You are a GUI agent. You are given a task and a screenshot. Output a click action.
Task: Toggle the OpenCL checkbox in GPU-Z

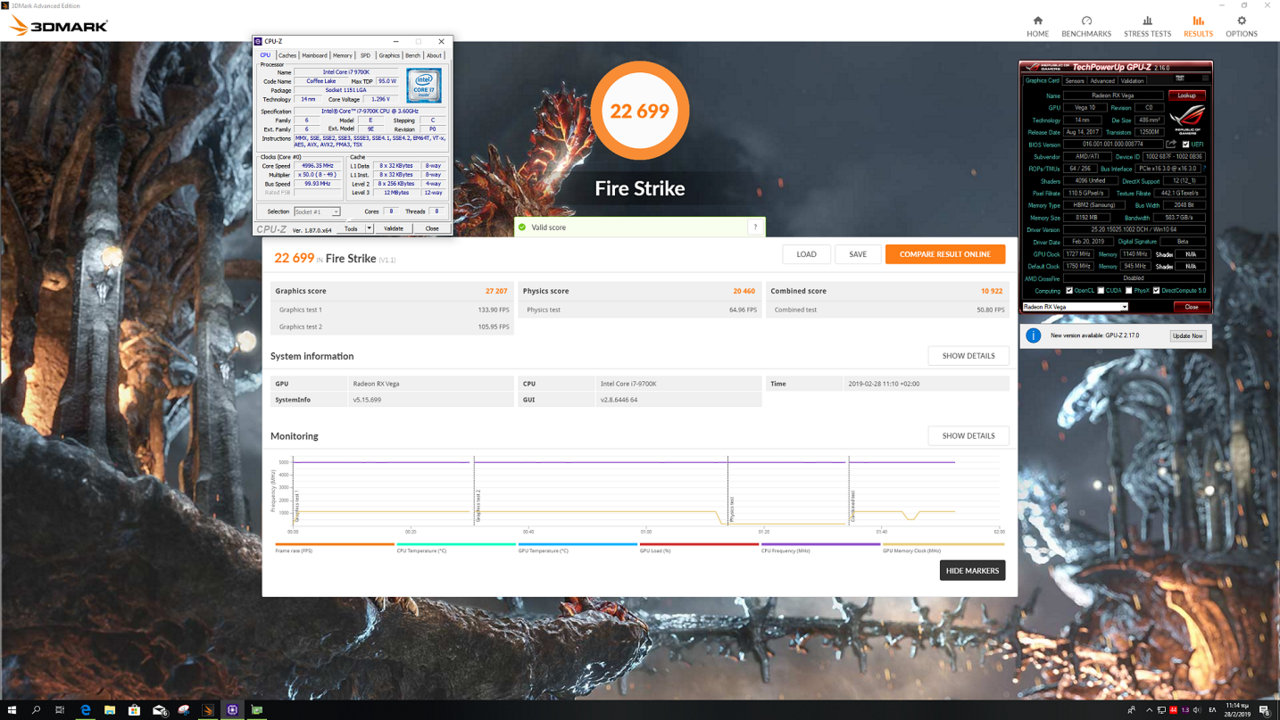1069,290
